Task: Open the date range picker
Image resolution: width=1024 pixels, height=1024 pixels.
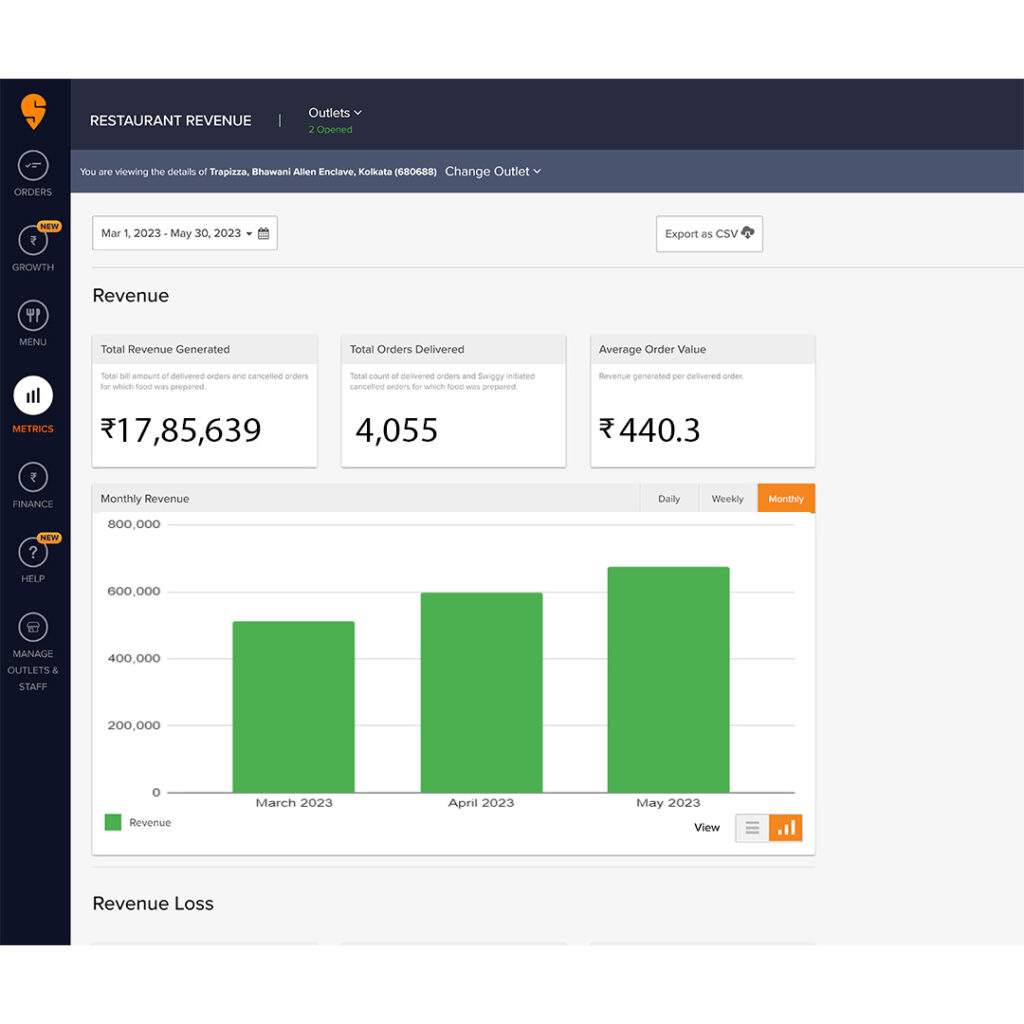Action: pos(185,233)
